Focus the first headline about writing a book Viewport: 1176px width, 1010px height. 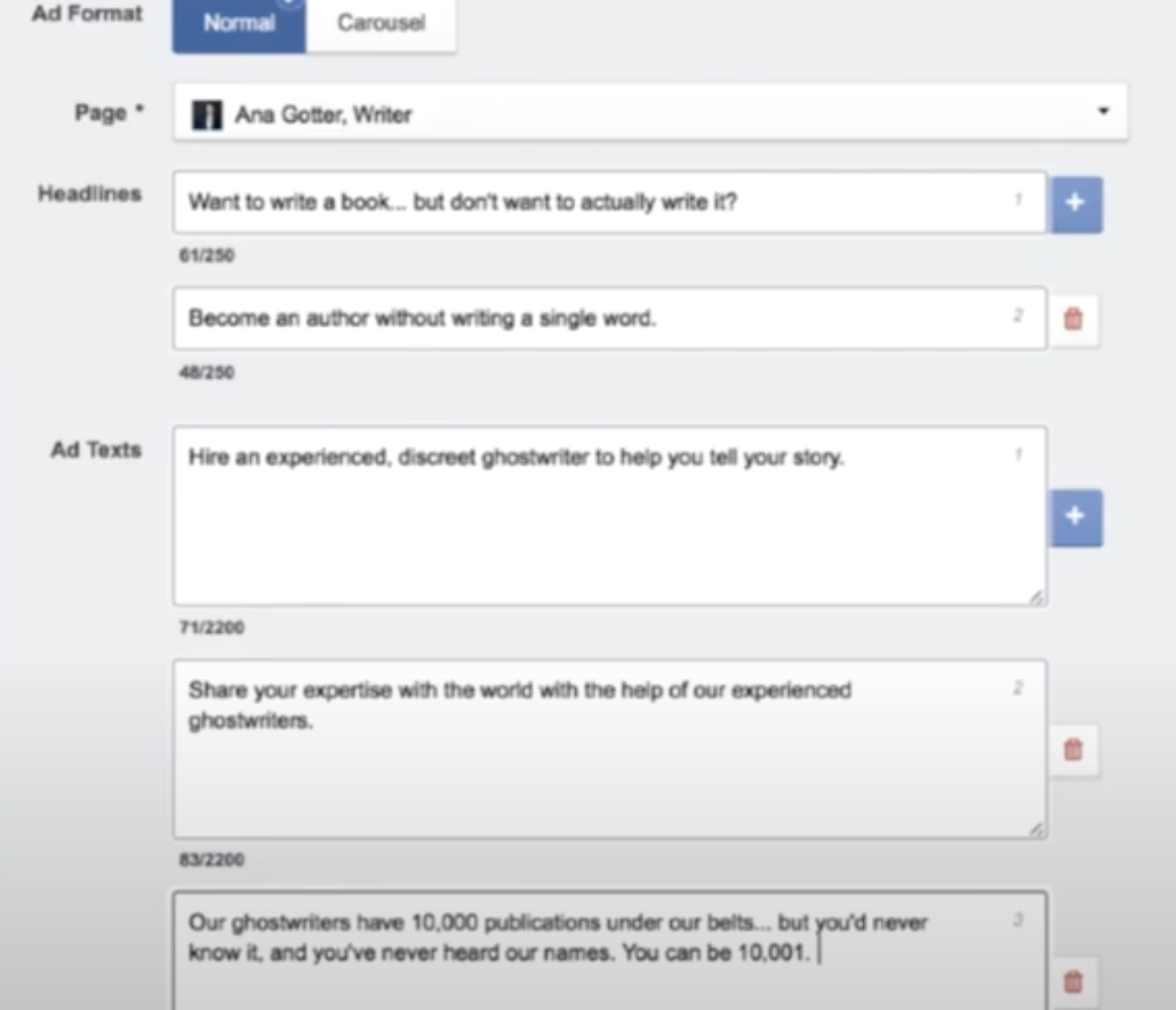(609, 202)
